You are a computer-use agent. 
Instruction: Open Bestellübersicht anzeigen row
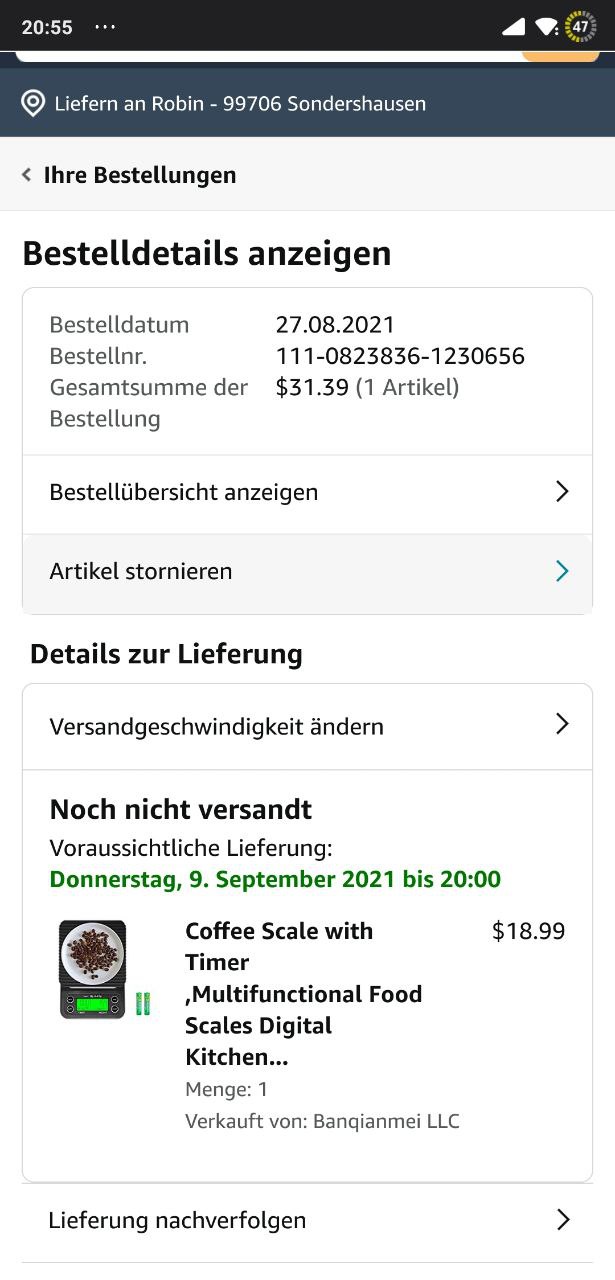[307, 493]
